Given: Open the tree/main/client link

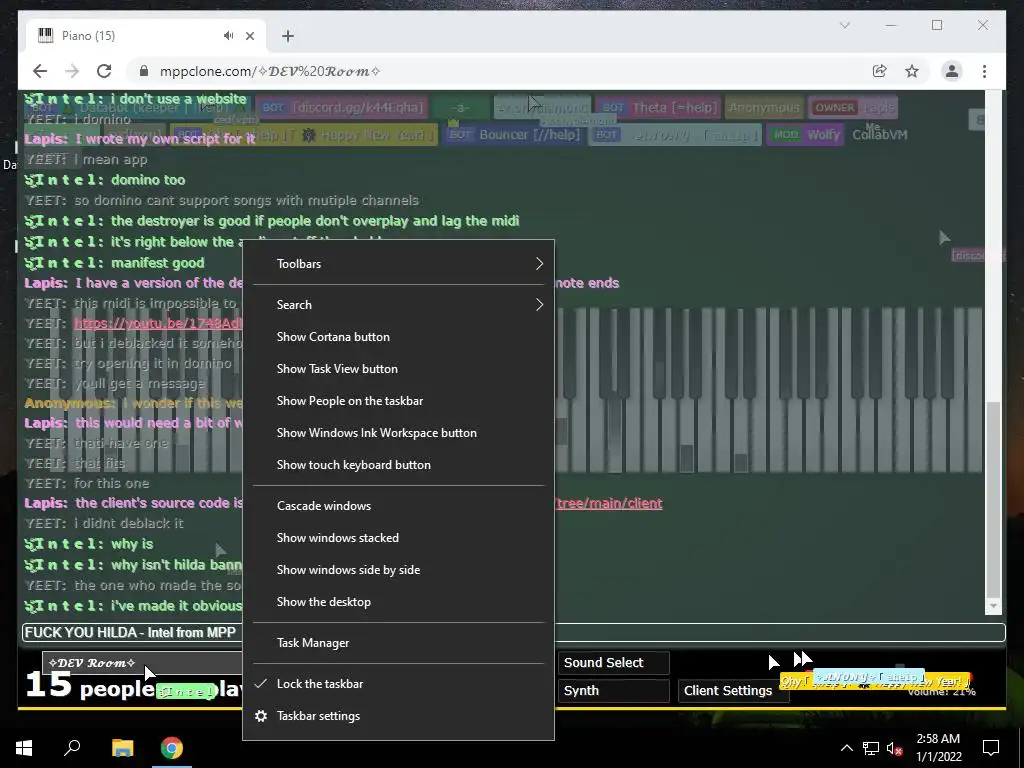Looking at the screenshot, I should tap(609, 504).
